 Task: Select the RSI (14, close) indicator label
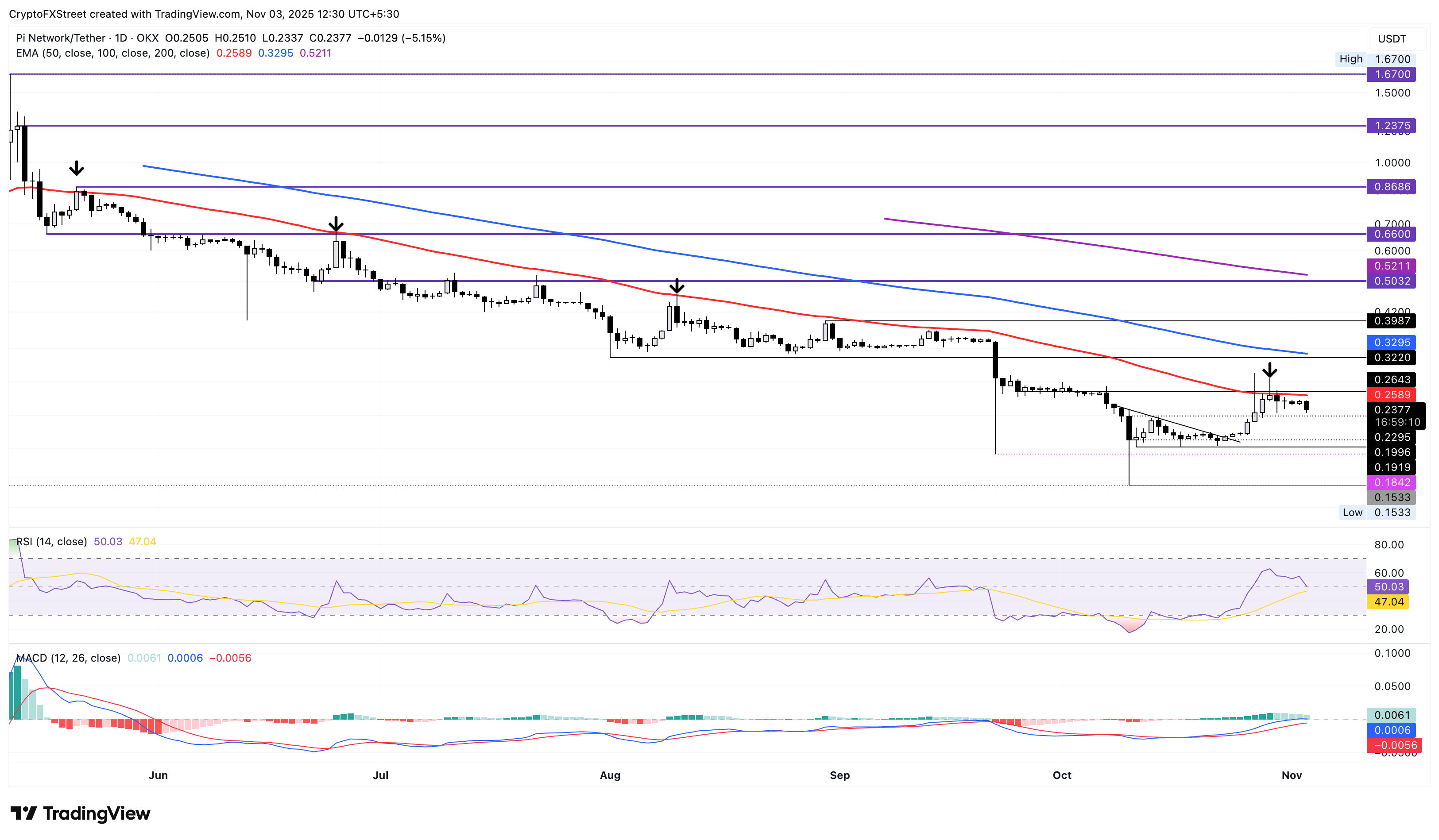coord(51,542)
